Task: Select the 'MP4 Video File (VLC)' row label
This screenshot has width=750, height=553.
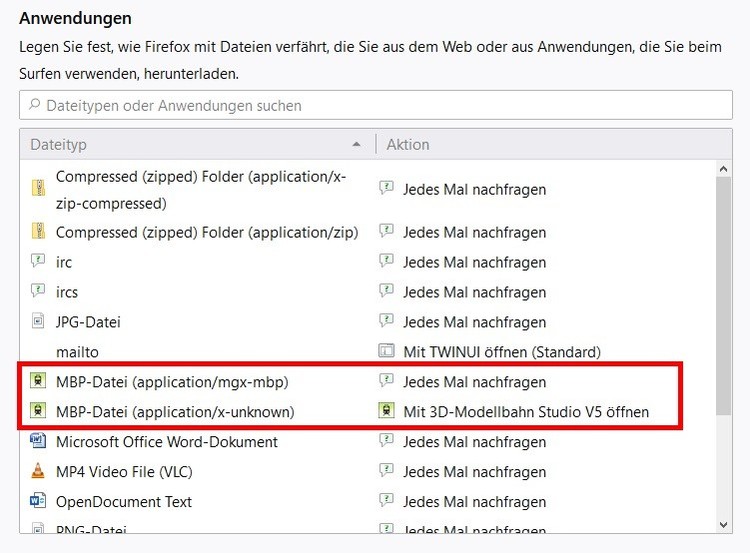Action: coord(124,472)
